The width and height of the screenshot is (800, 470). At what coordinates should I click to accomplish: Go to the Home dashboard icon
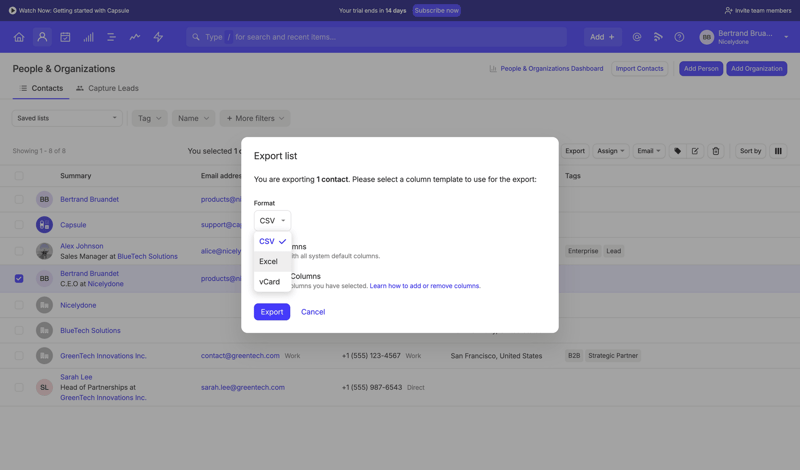pos(19,37)
